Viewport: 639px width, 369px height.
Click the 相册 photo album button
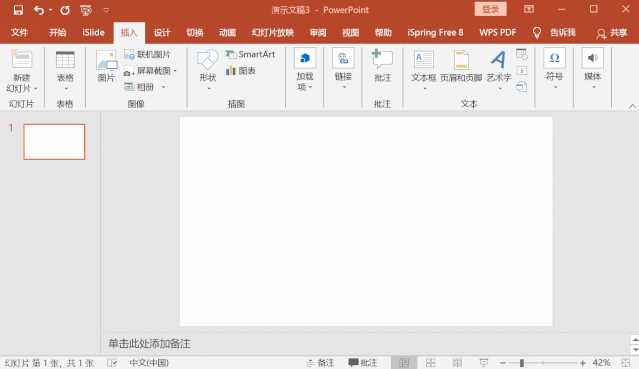coord(140,87)
